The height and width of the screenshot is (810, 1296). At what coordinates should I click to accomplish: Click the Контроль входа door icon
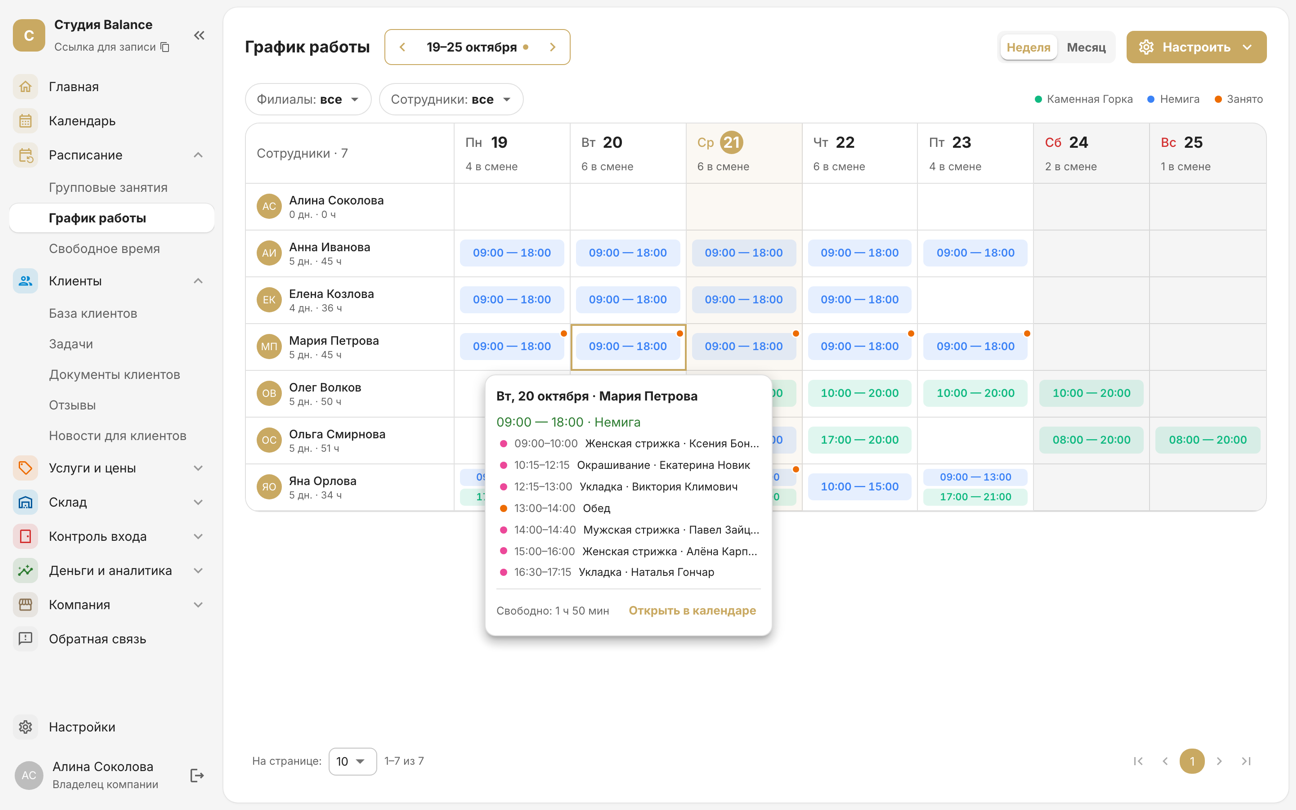point(26,536)
